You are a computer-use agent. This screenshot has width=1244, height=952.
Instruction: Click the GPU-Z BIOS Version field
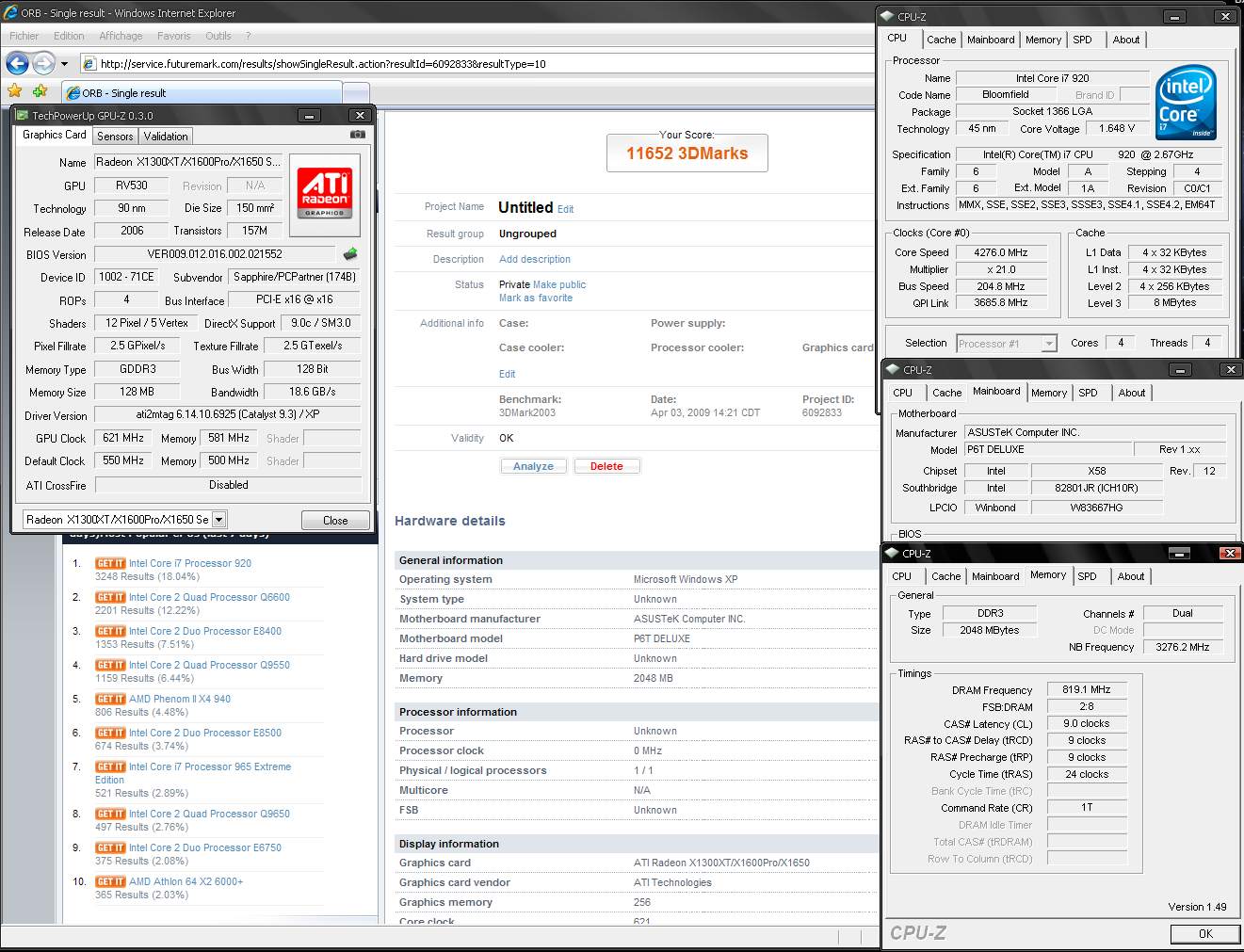point(215,254)
